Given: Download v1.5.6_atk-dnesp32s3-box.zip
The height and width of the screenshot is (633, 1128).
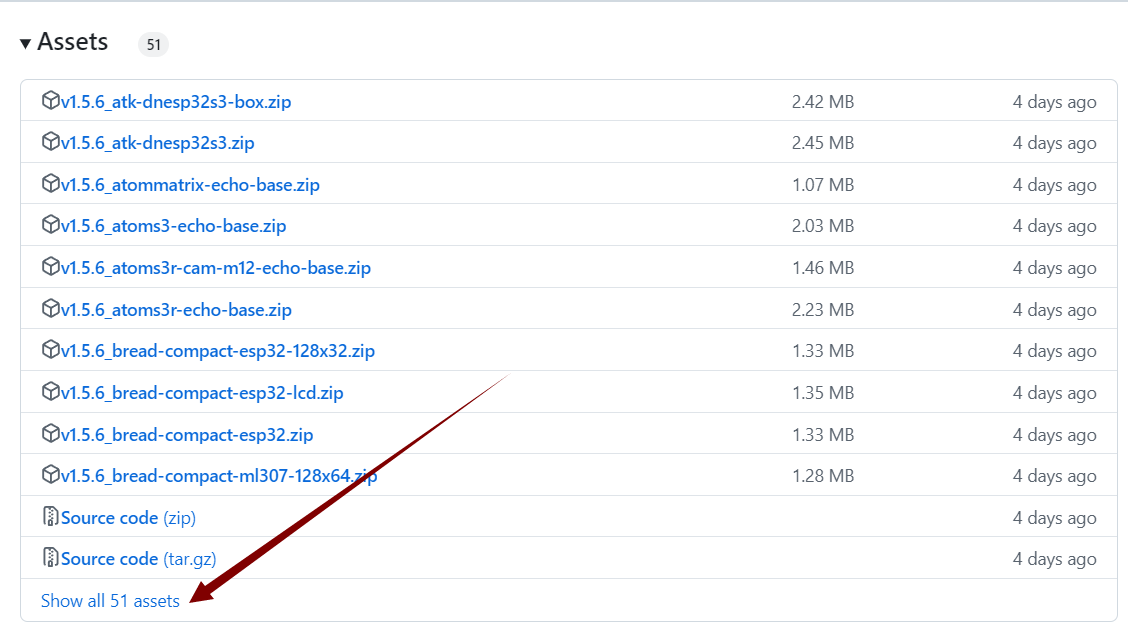Looking at the screenshot, I should pyautogui.click(x=176, y=102).
